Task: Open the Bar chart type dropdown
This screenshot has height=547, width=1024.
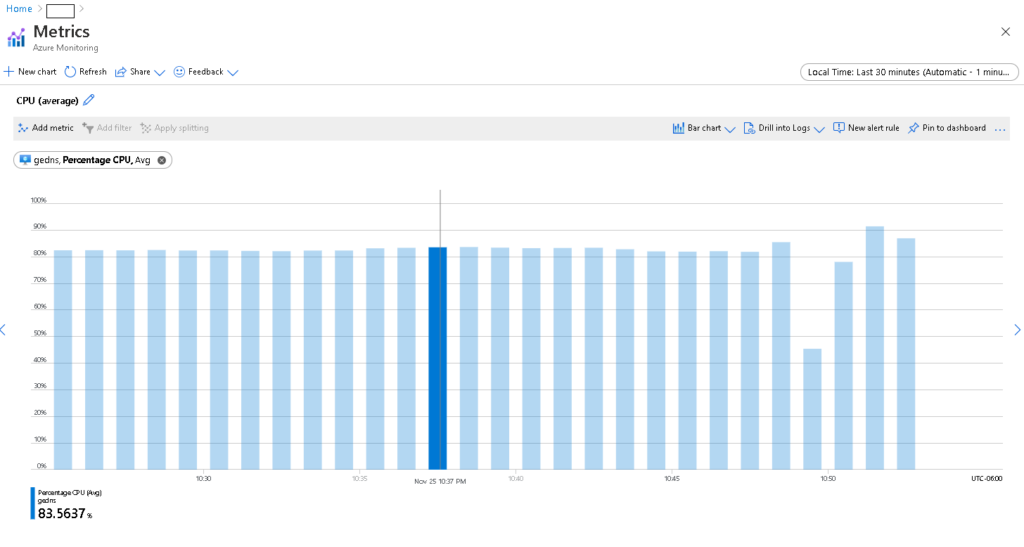Action: click(704, 128)
